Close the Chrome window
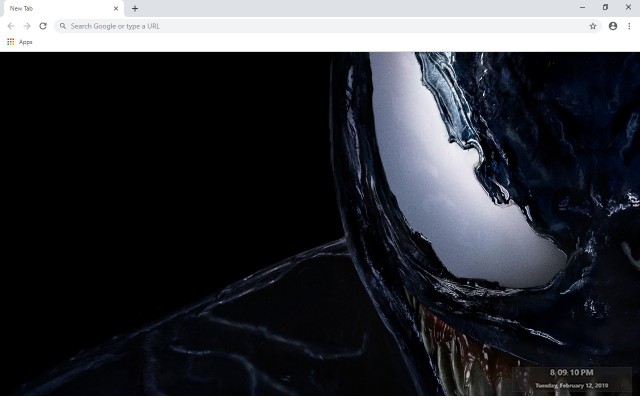The width and height of the screenshot is (640, 400). click(x=628, y=7)
